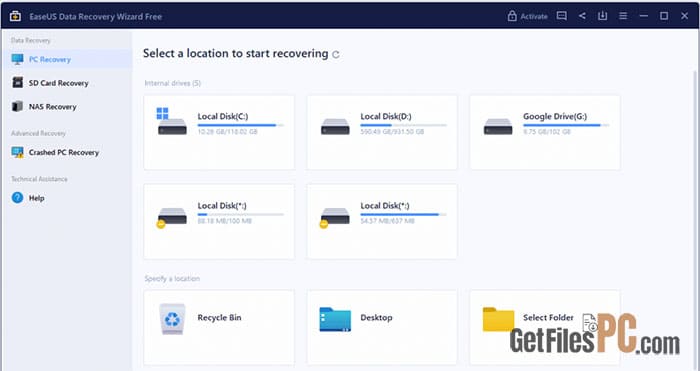Select PC Recovery in sidebar
This screenshot has width=700, height=371.
67,59
